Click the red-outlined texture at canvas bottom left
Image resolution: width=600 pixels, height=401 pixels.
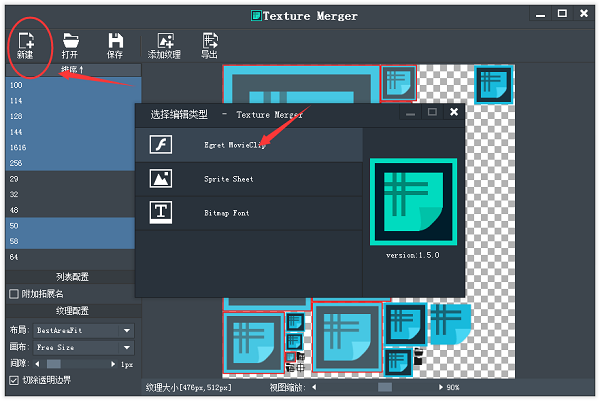253,342
